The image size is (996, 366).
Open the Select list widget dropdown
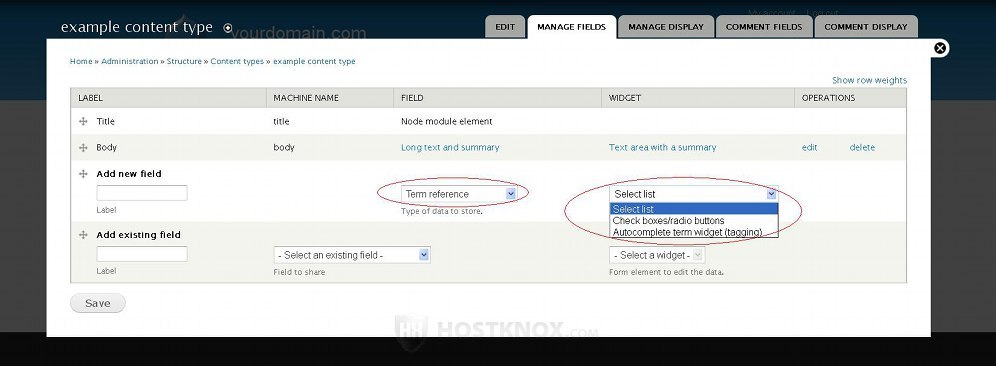click(x=693, y=194)
